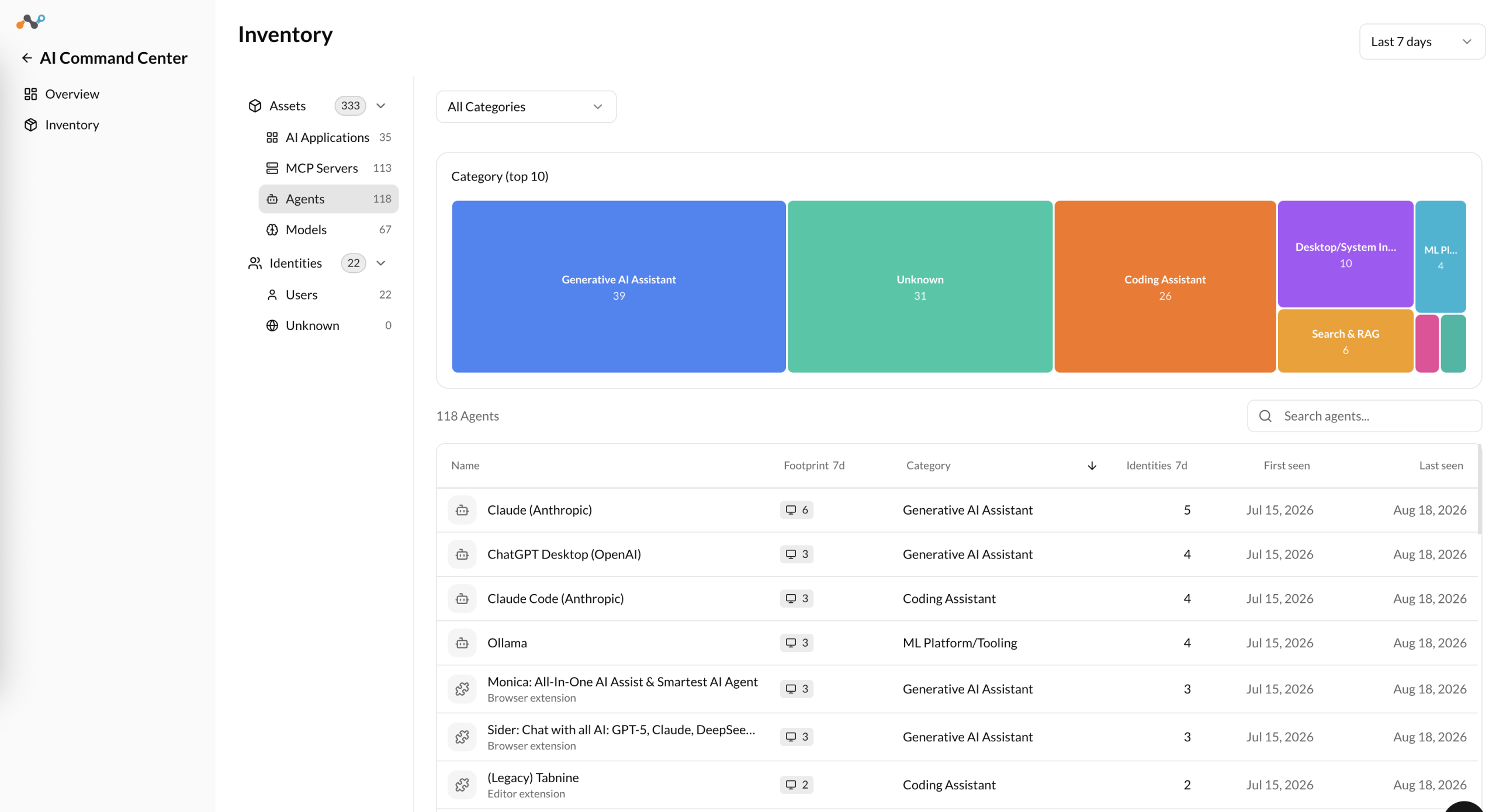Select Users under Identities

(328, 295)
